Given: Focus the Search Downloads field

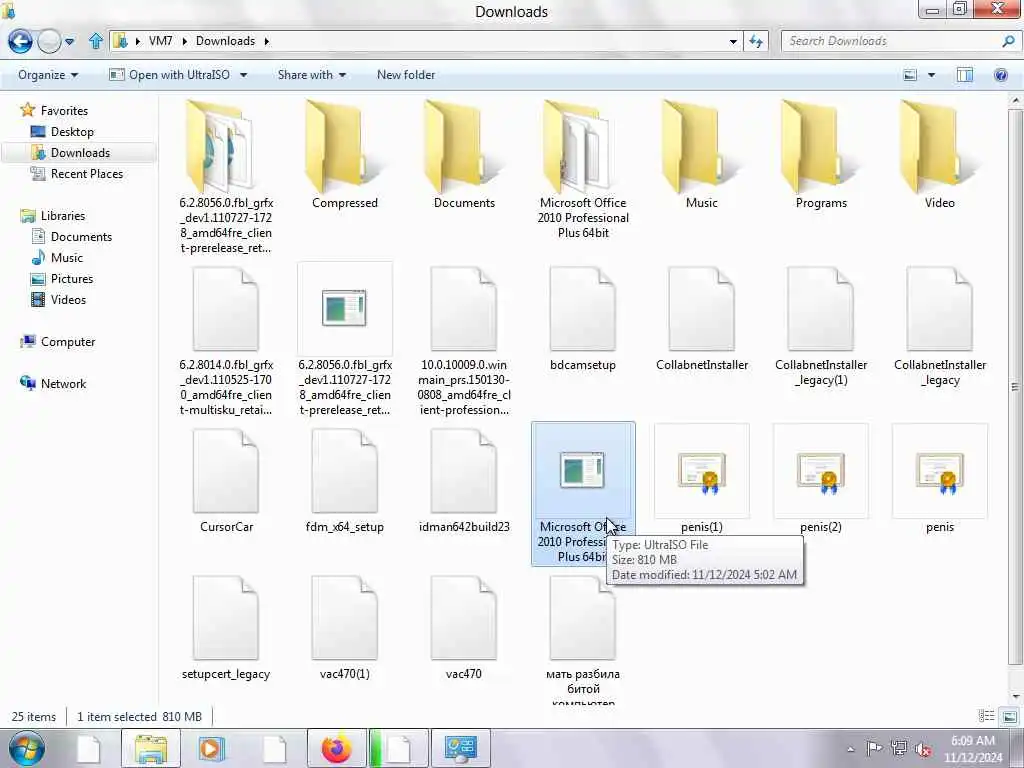Looking at the screenshot, I should (891, 41).
